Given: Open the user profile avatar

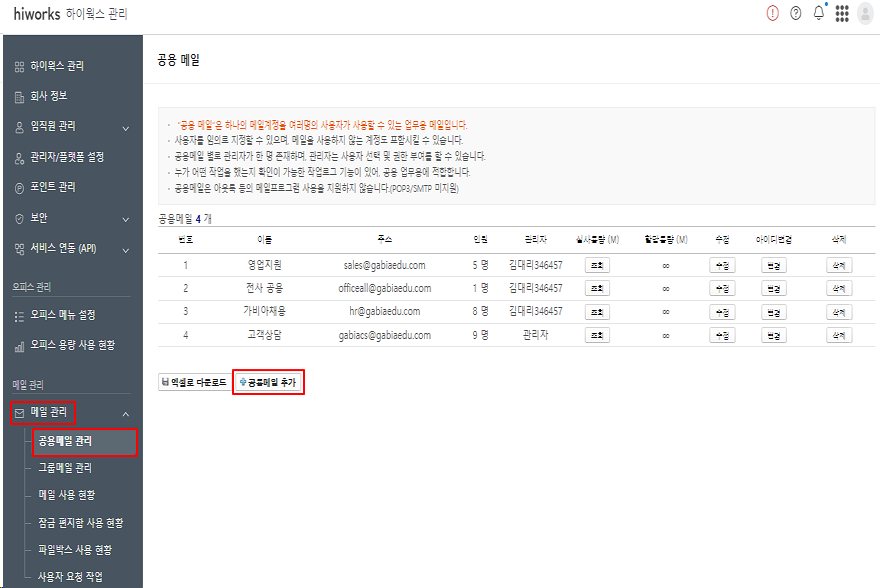Looking at the screenshot, I should point(865,14).
